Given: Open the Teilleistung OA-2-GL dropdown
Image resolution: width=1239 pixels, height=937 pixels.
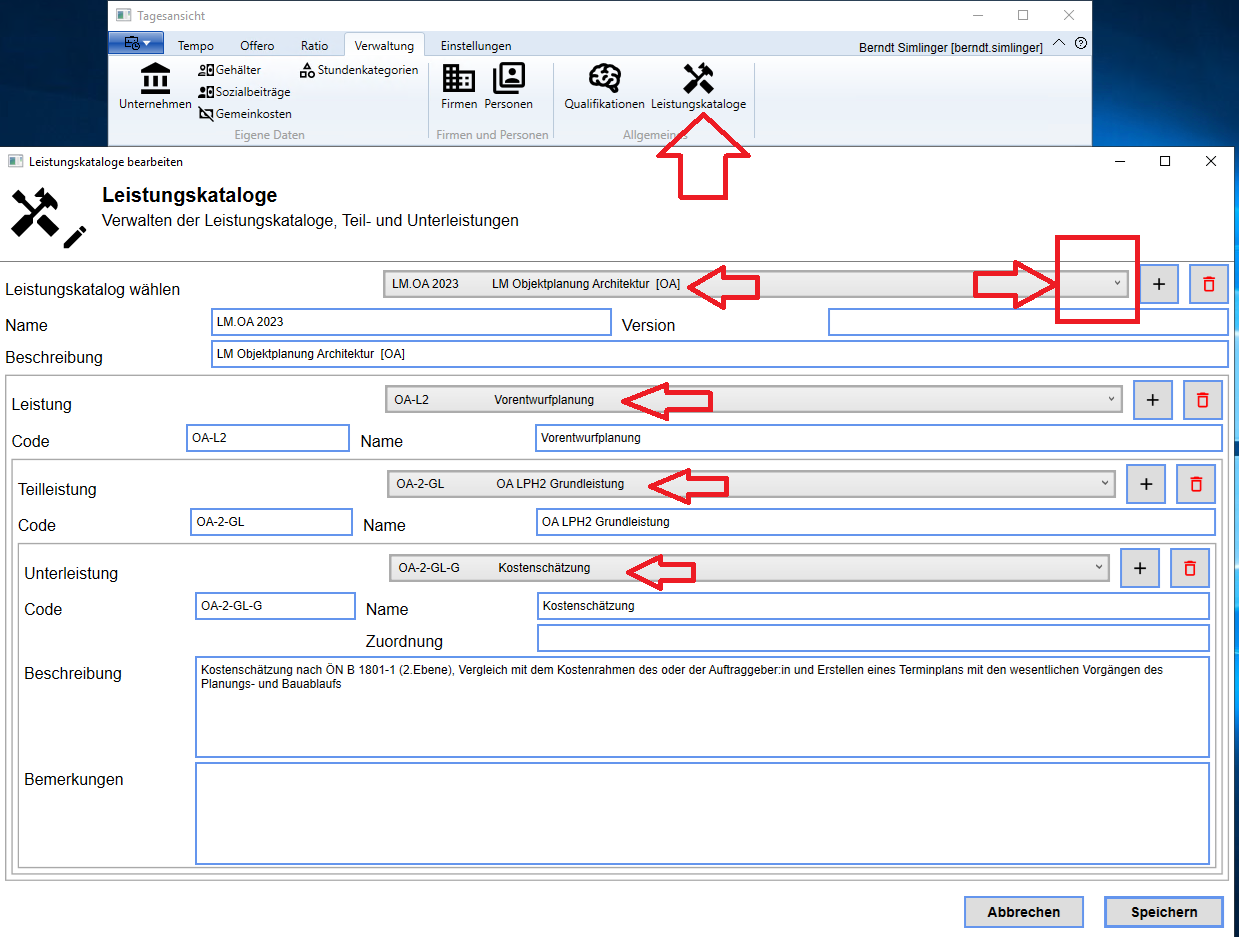Looking at the screenshot, I should point(1104,484).
